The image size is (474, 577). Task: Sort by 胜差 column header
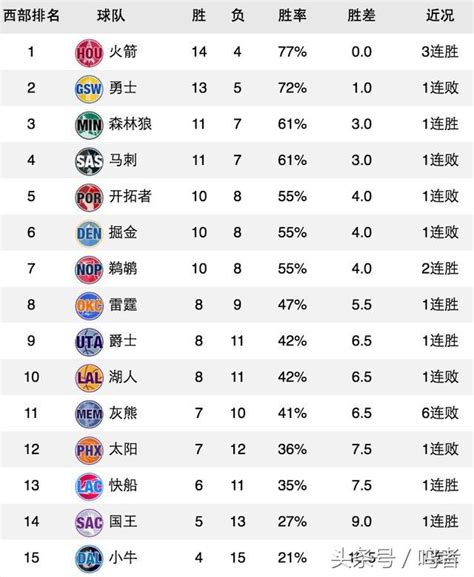click(x=361, y=15)
